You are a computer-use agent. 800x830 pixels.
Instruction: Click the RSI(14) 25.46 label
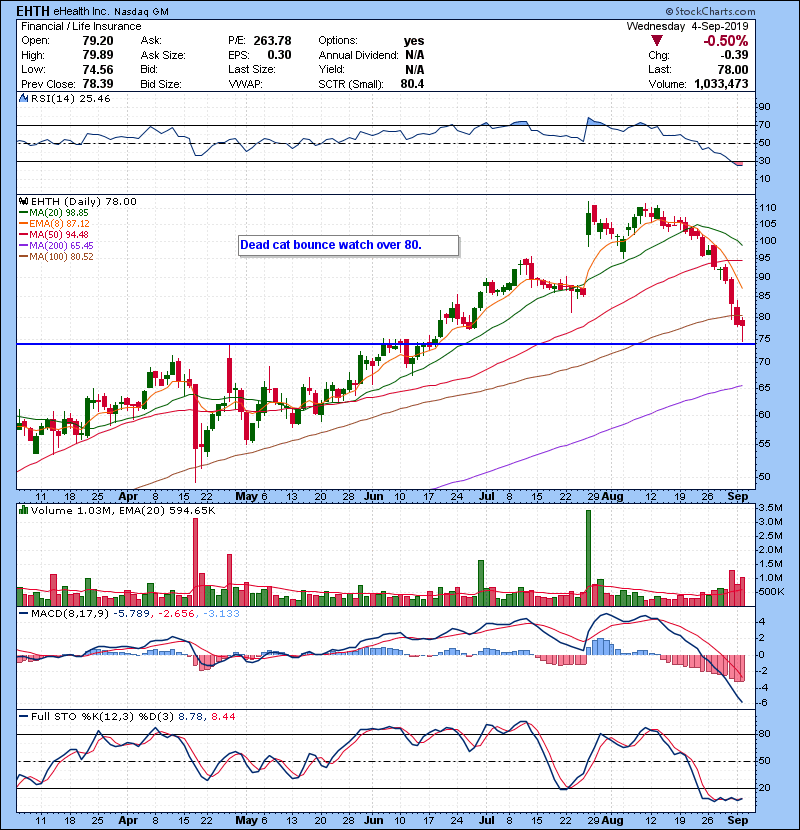pos(70,98)
